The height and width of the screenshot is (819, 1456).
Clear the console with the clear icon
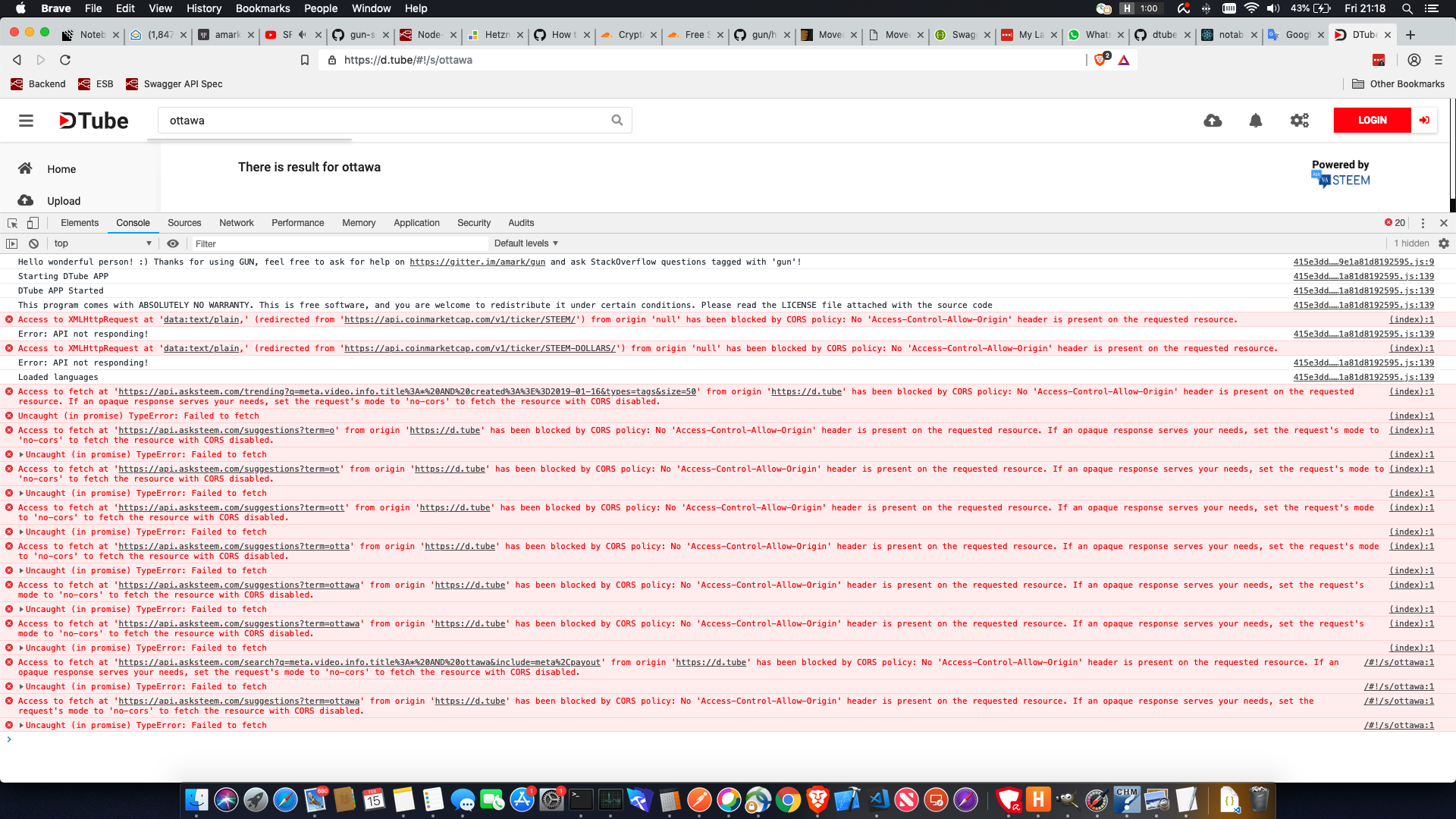[34, 243]
